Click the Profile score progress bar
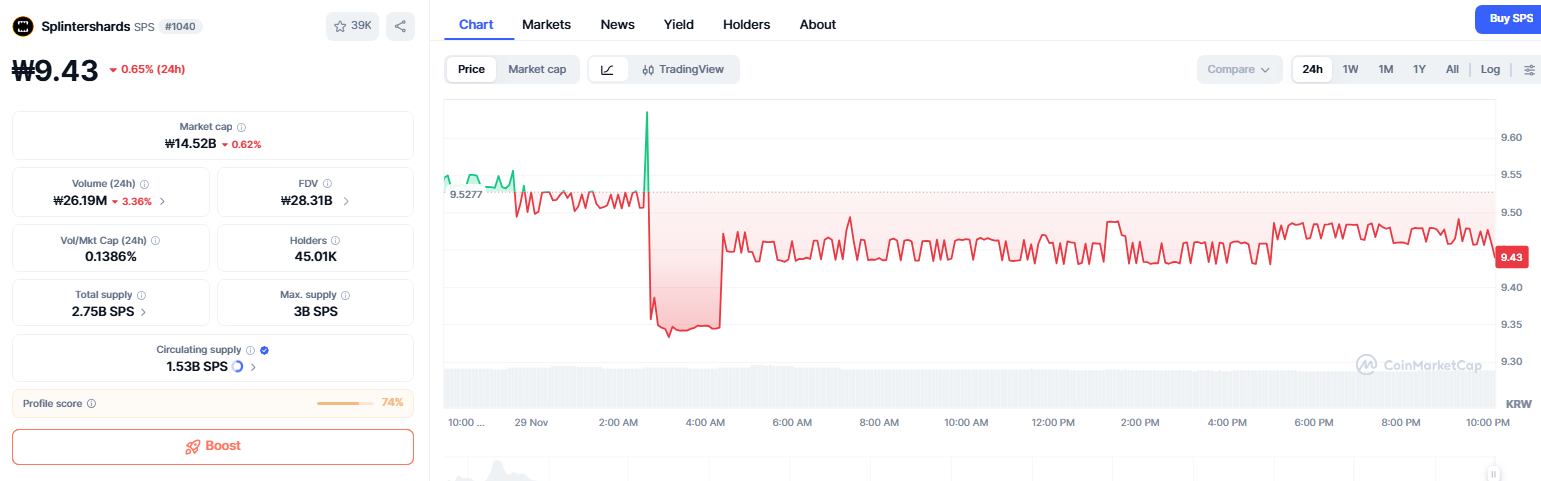This screenshot has width=1541, height=481. (x=344, y=403)
